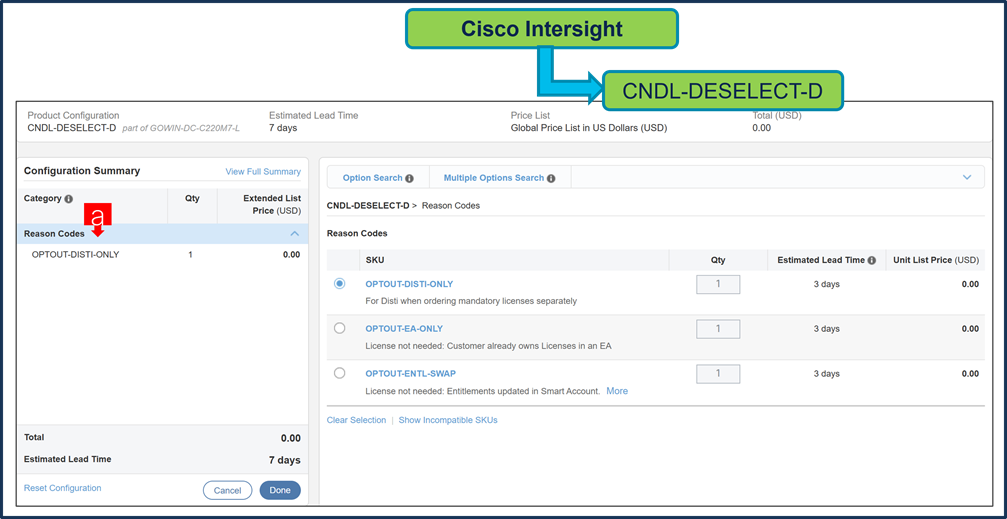Click quantity field for OPTOUT-DISTI-ONLY

pos(718,284)
